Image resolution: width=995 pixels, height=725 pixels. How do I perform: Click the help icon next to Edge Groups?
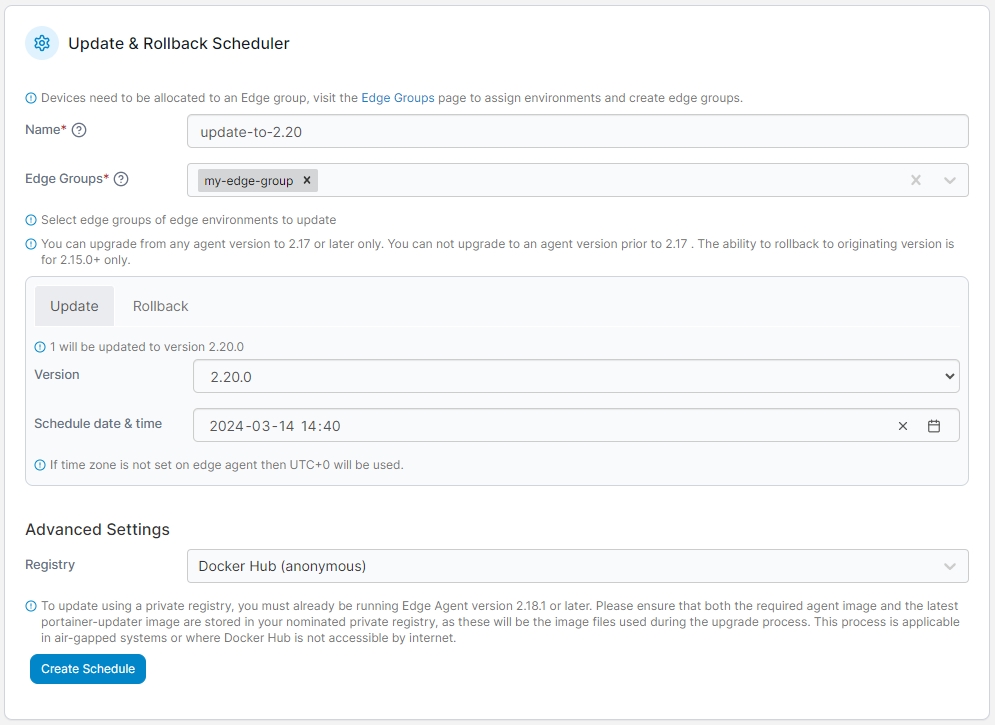pos(121,179)
